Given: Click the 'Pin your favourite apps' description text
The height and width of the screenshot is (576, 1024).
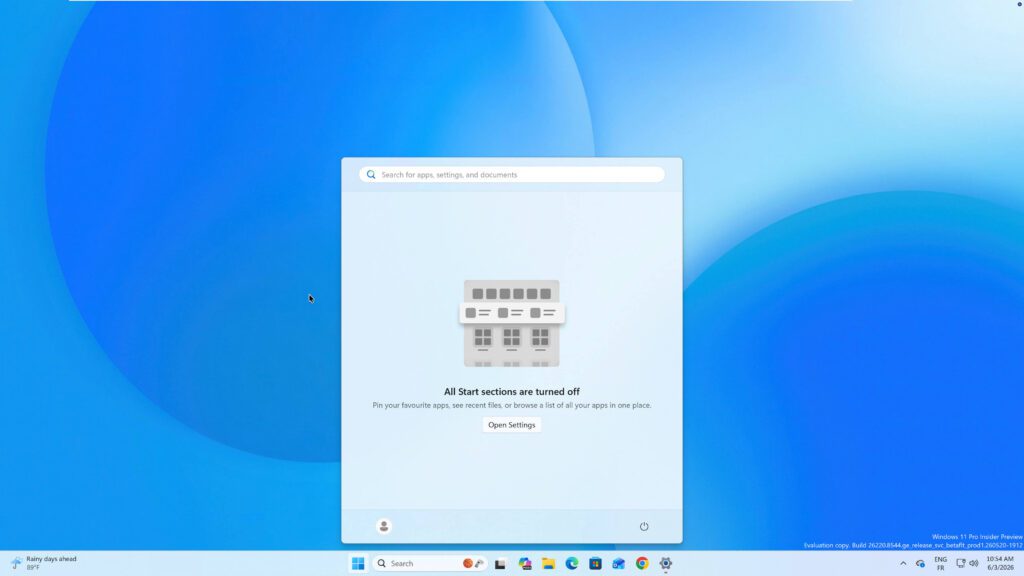Looking at the screenshot, I should (511, 406).
